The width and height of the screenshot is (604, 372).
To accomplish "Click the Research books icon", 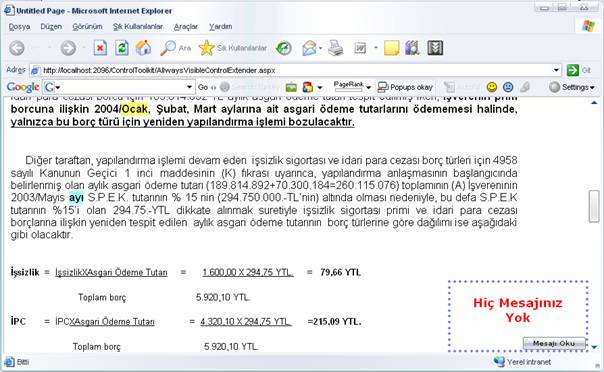I will coord(412,49).
